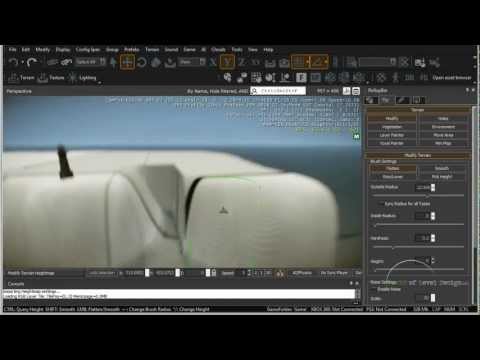Click the Perspective viewport title label
Viewport: 480px width, 360px height.
pyautogui.click(x=19, y=91)
